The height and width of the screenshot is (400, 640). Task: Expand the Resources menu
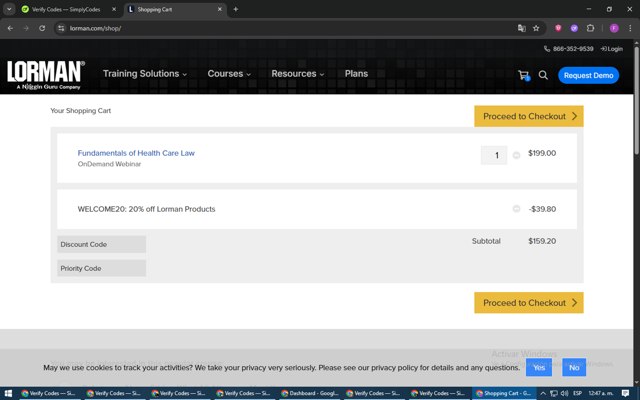click(298, 74)
